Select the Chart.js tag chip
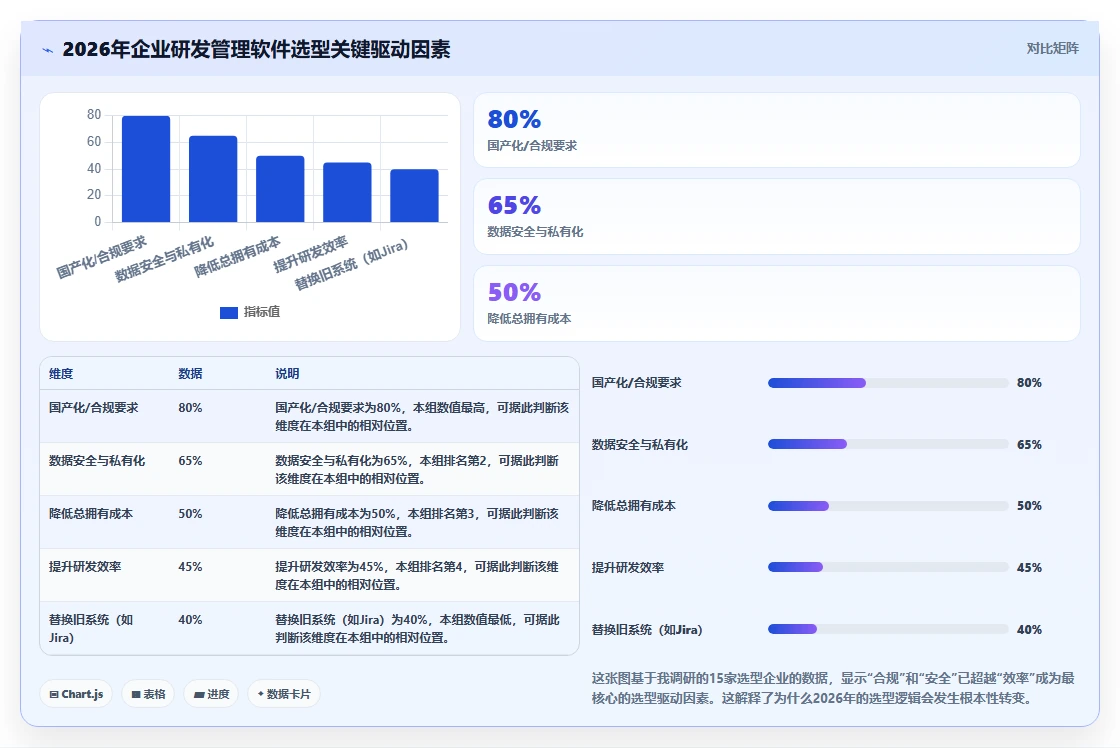 [x=76, y=694]
